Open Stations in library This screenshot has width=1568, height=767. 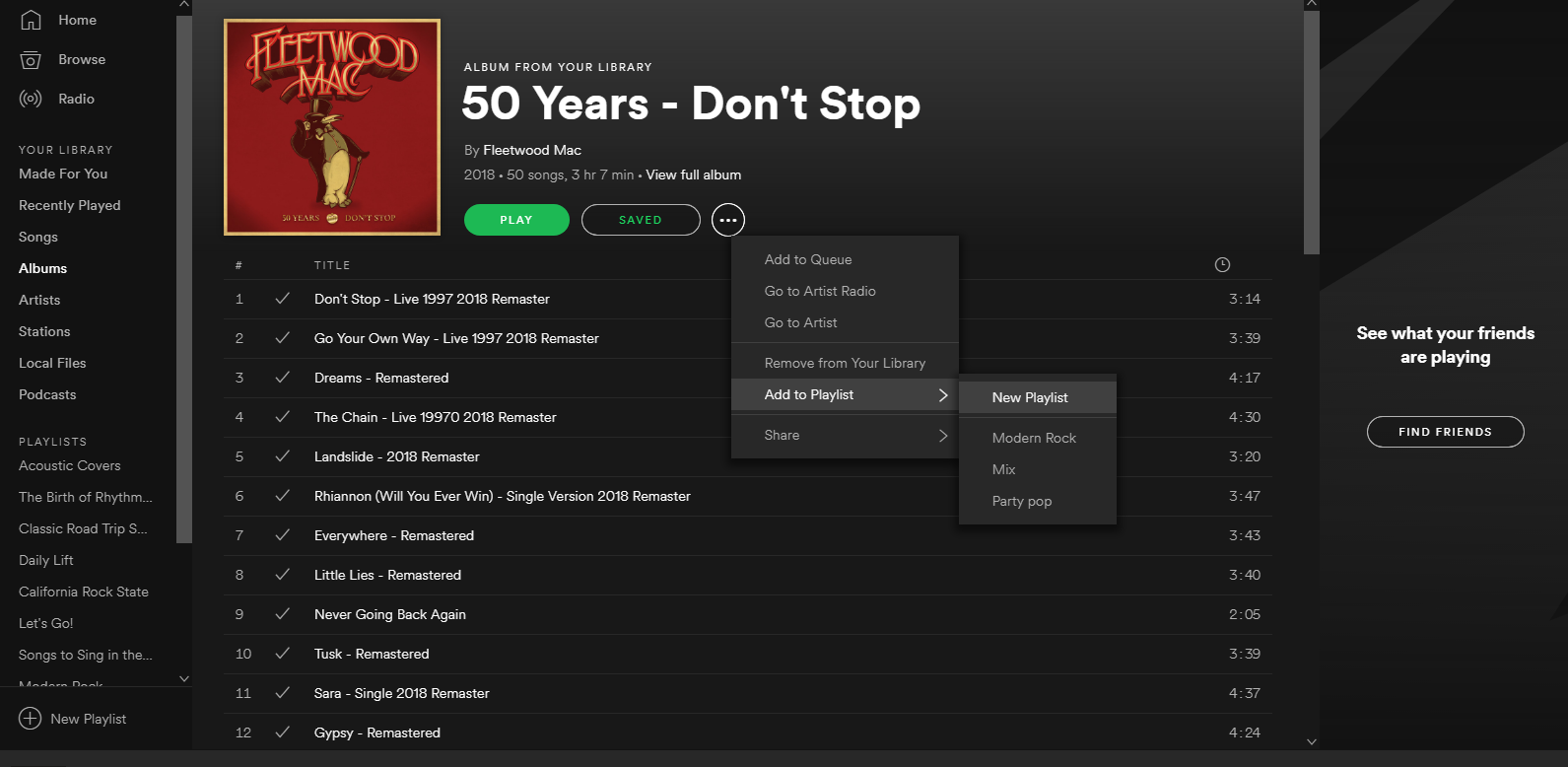[x=44, y=331]
